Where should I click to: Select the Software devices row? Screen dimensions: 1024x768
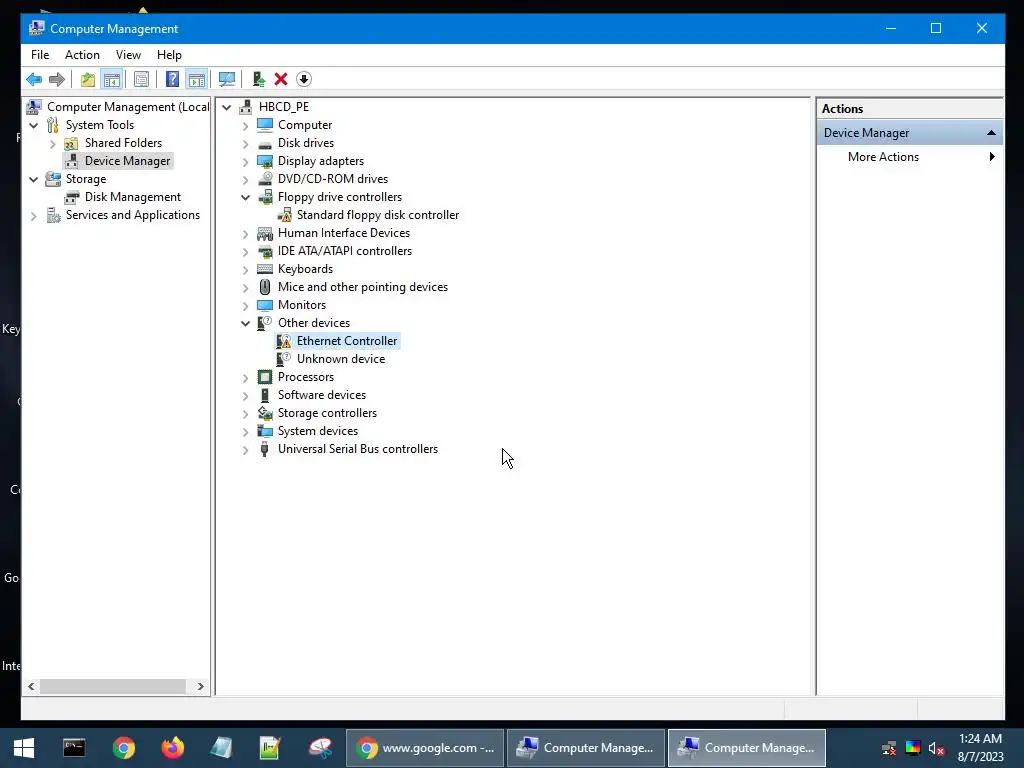click(322, 395)
